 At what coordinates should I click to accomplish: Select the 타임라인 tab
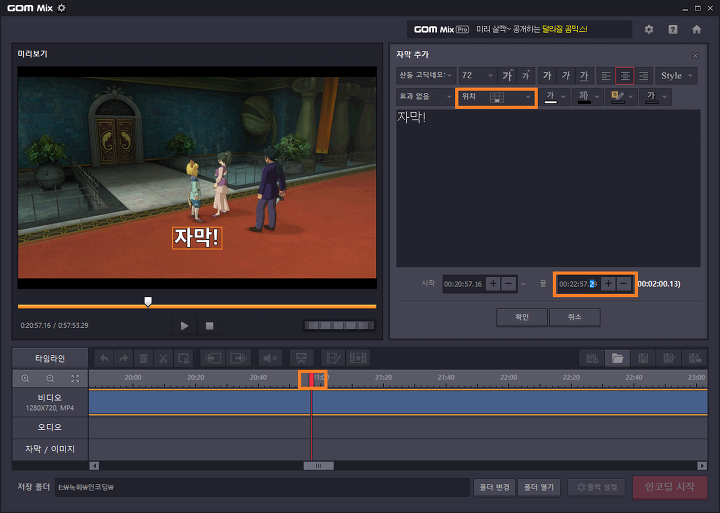pos(50,358)
